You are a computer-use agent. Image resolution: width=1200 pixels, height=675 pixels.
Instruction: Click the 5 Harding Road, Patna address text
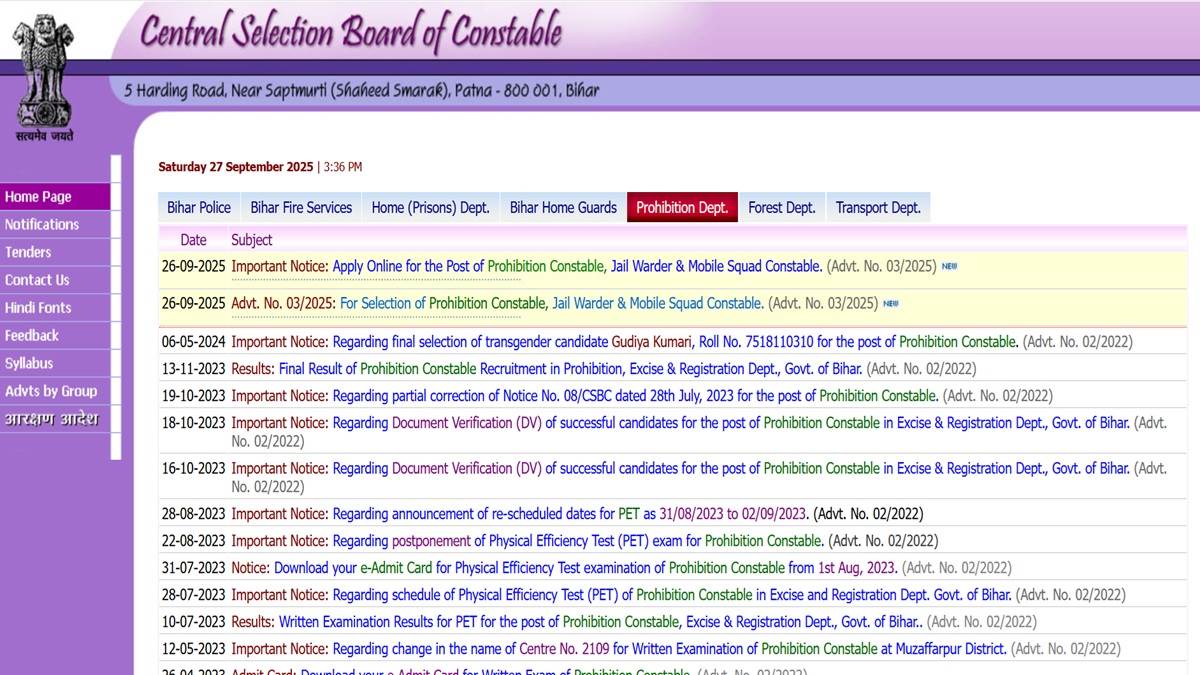pyautogui.click(x=362, y=90)
